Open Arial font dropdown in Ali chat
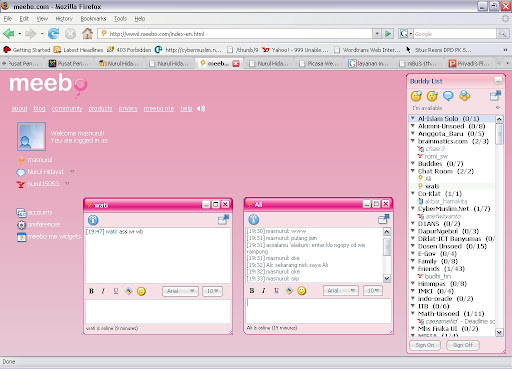Image resolution: width=512 pixels, height=369 pixels. pyautogui.click(x=341, y=291)
